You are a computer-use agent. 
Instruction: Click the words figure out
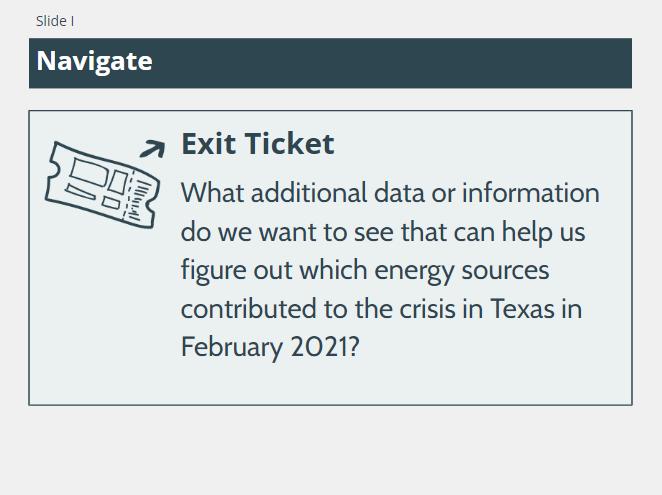(x=236, y=271)
